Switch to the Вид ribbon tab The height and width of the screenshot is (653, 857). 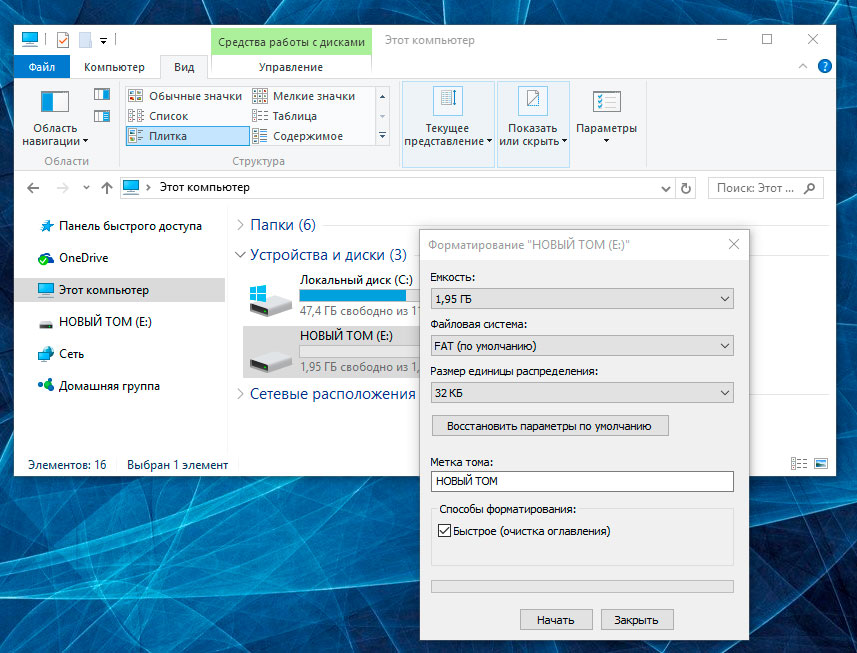[184, 67]
